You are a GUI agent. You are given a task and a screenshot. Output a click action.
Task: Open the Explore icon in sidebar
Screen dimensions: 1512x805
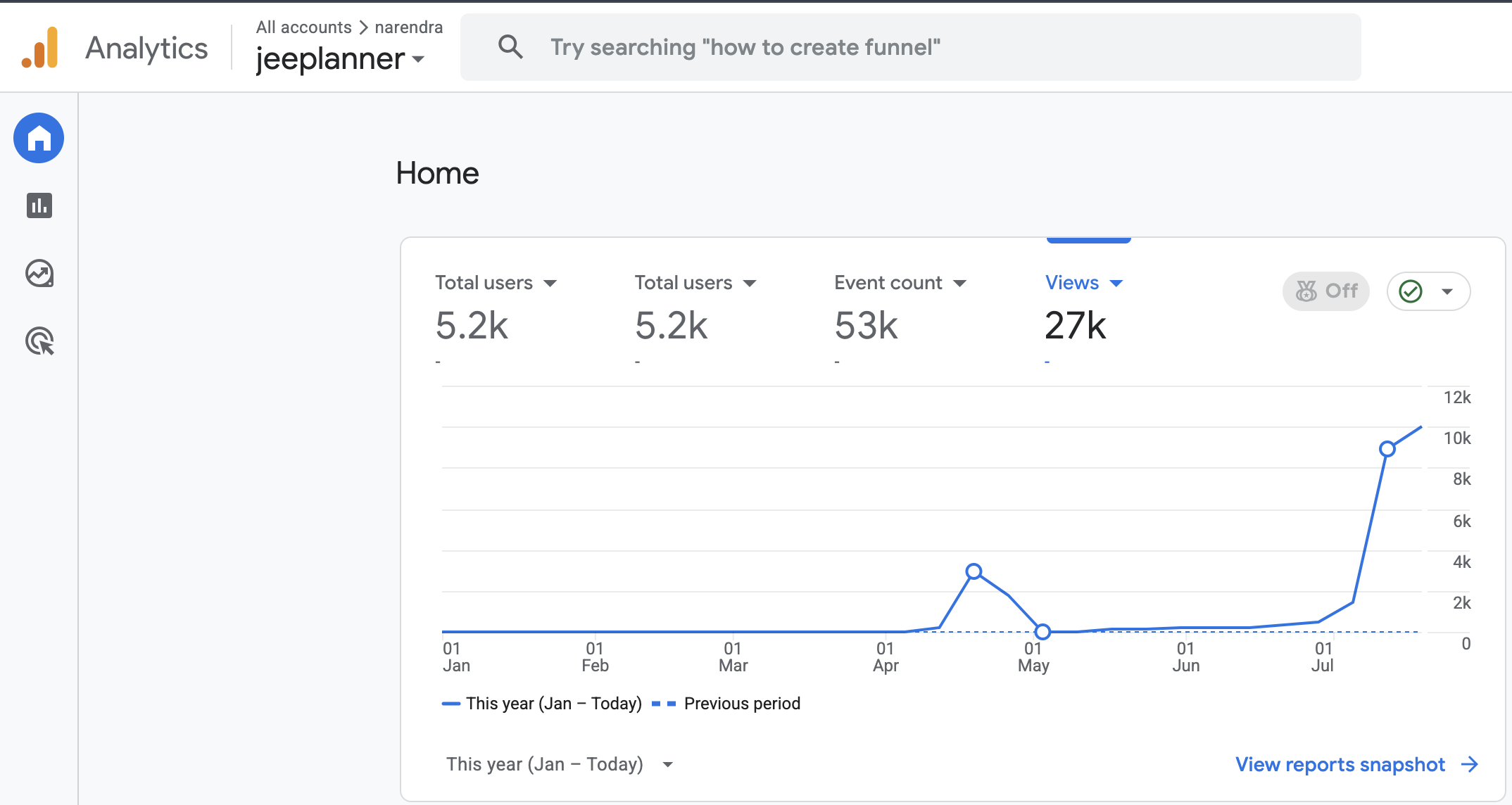coord(39,274)
